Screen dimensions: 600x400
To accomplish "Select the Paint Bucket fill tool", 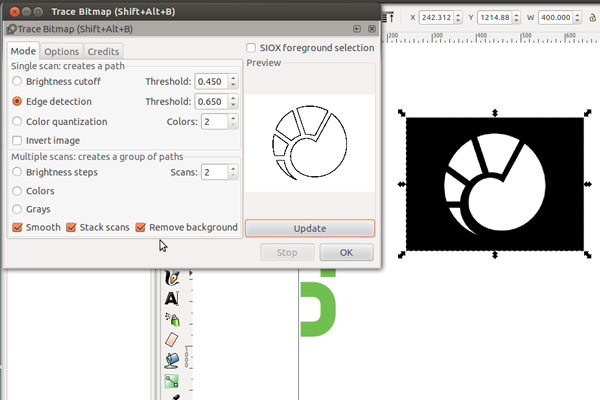I will point(172,360).
